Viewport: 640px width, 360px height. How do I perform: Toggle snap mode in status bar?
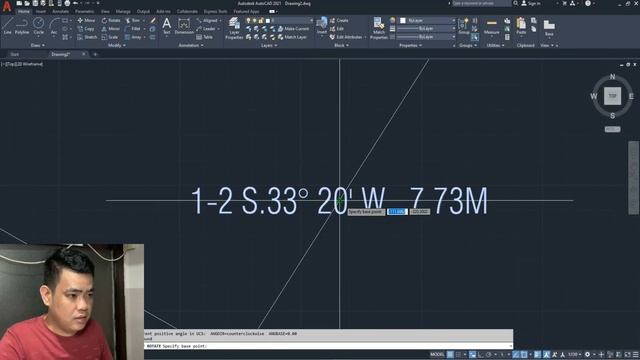coord(458,354)
